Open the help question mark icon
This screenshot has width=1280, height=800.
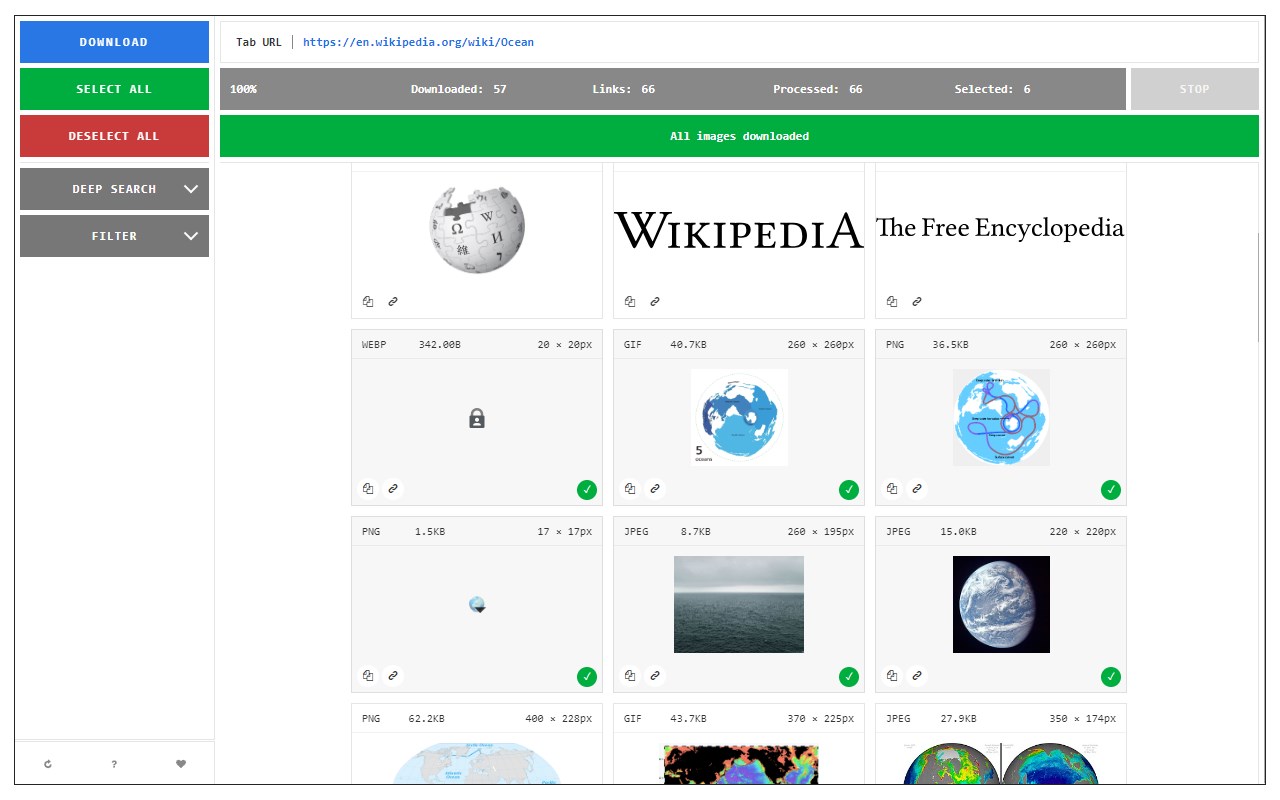point(114,764)
